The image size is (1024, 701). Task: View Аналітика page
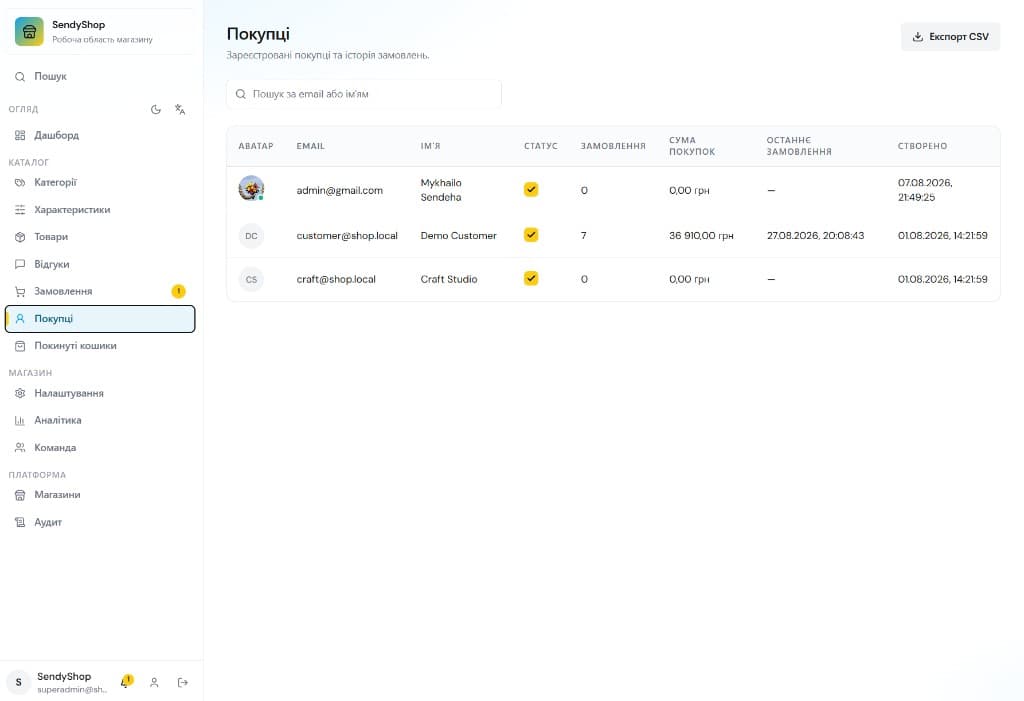click(100, 421)
